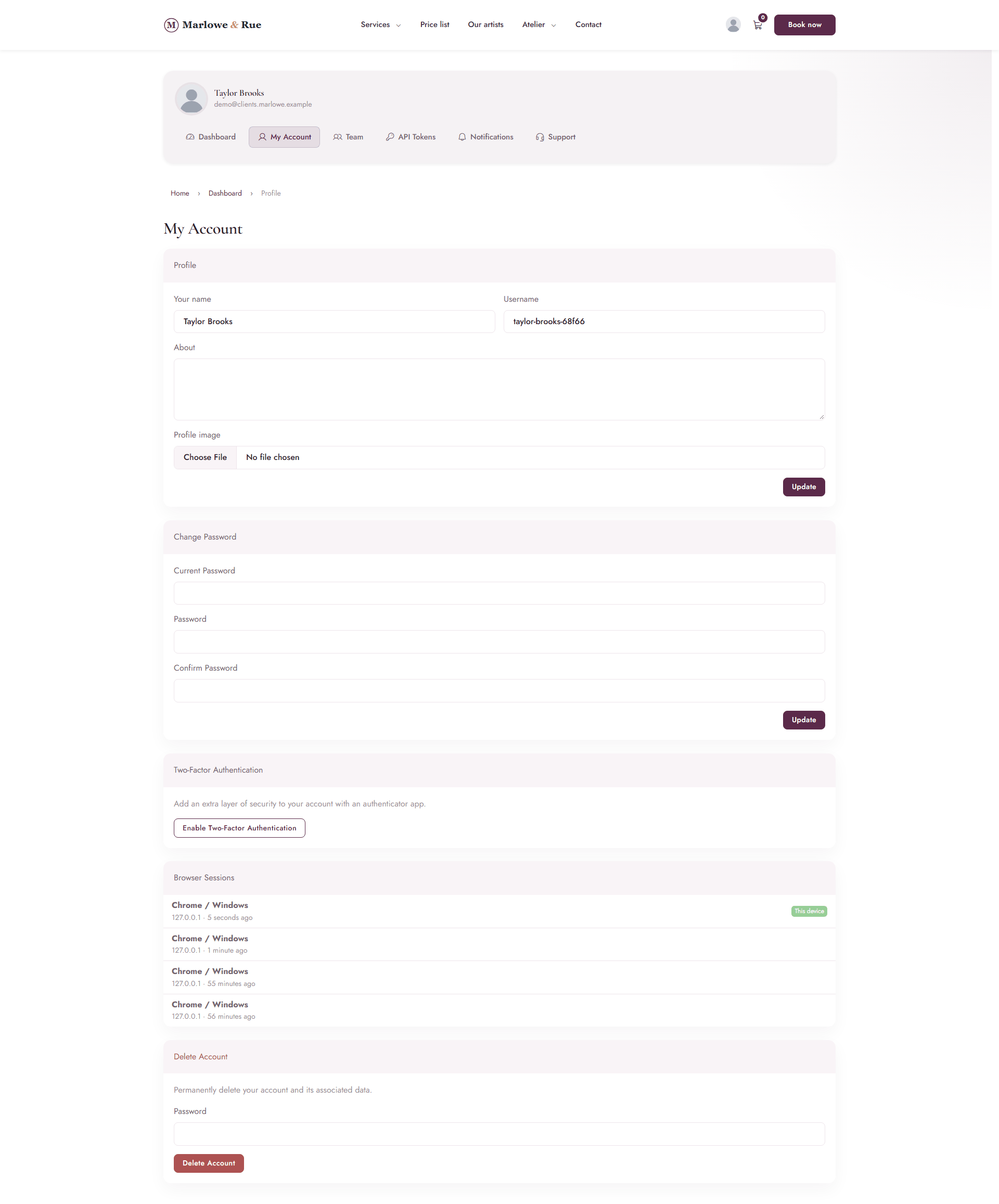999x1204 pixels.
Task: Click the Profile breadcrumb text
Action: coord(271,193)
